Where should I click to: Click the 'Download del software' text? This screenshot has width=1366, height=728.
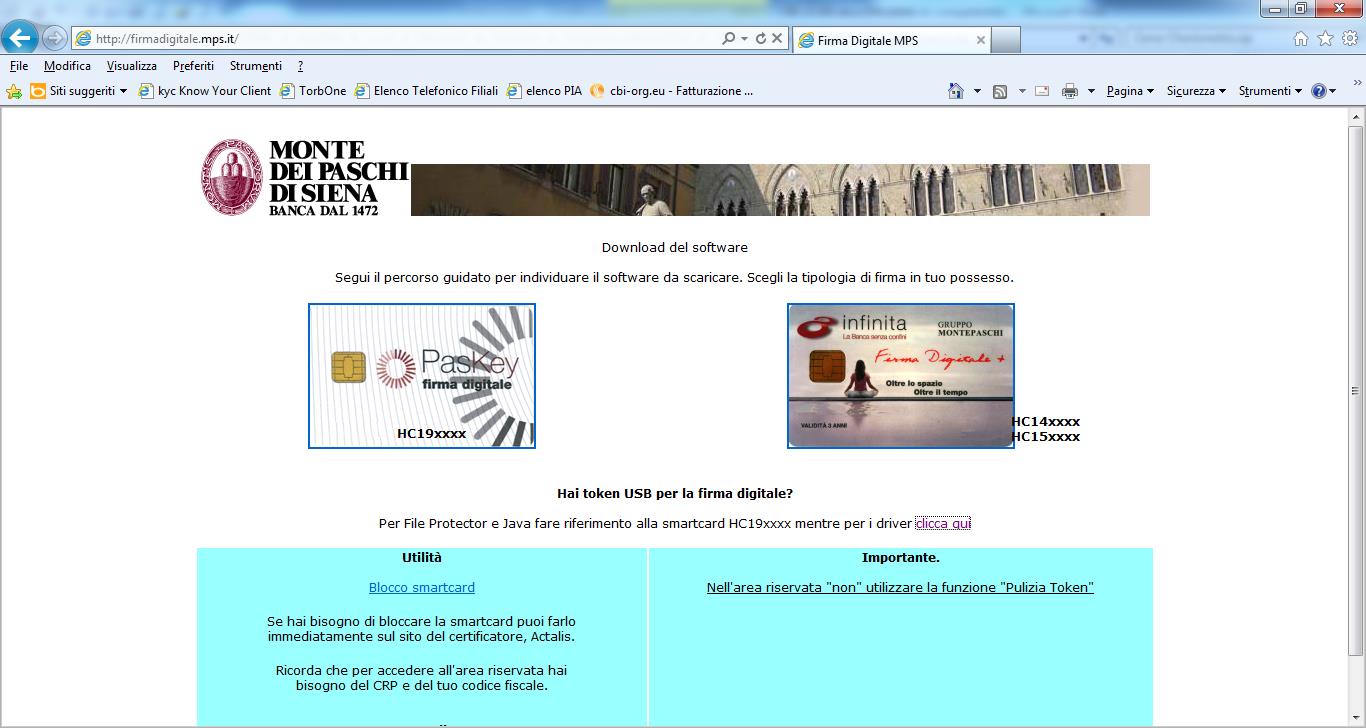pos(675,247)
